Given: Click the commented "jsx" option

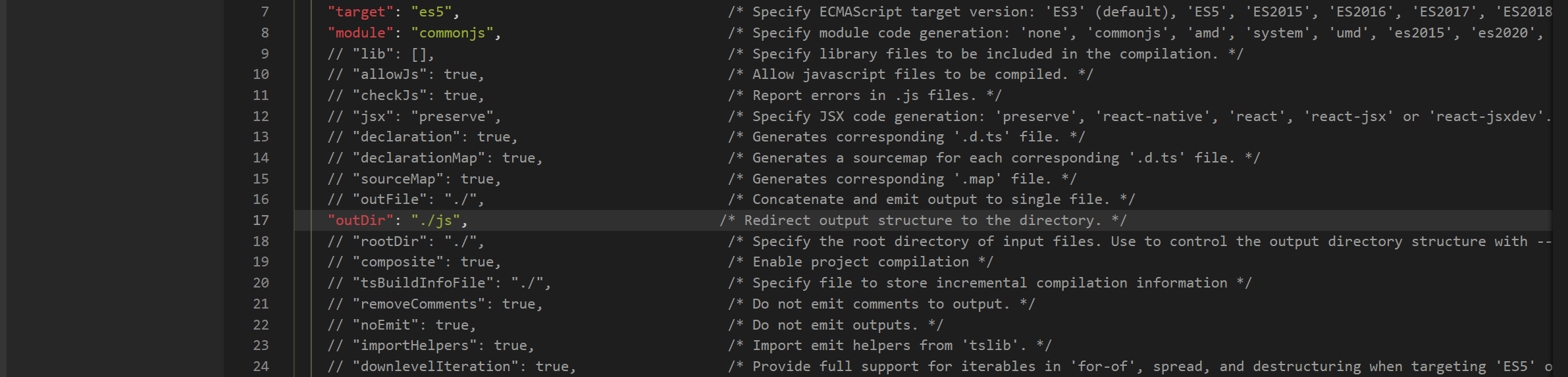Looking at the screenshot, I should click(x=415, y=116).
